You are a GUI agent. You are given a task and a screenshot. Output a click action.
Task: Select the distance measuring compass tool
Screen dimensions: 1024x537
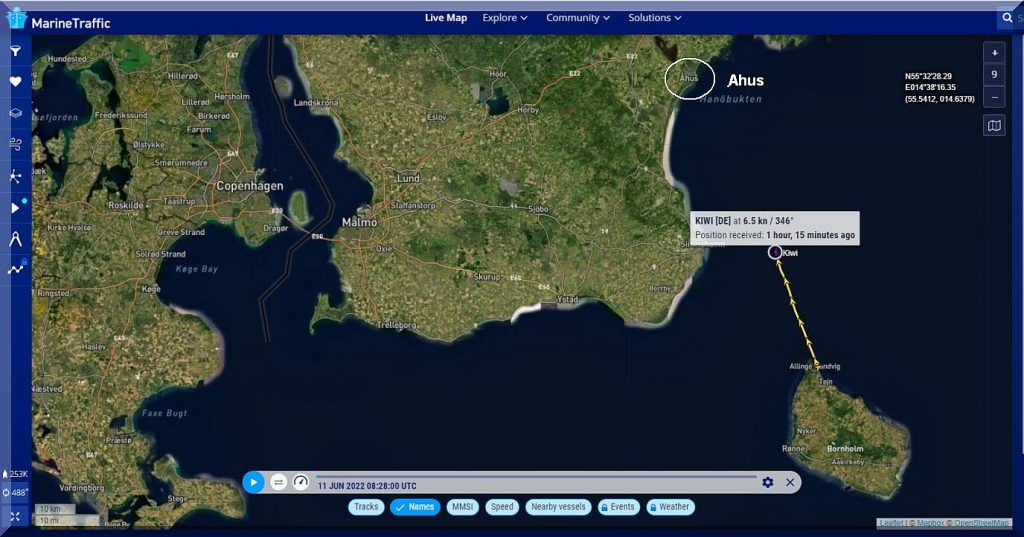coord(15,238)
